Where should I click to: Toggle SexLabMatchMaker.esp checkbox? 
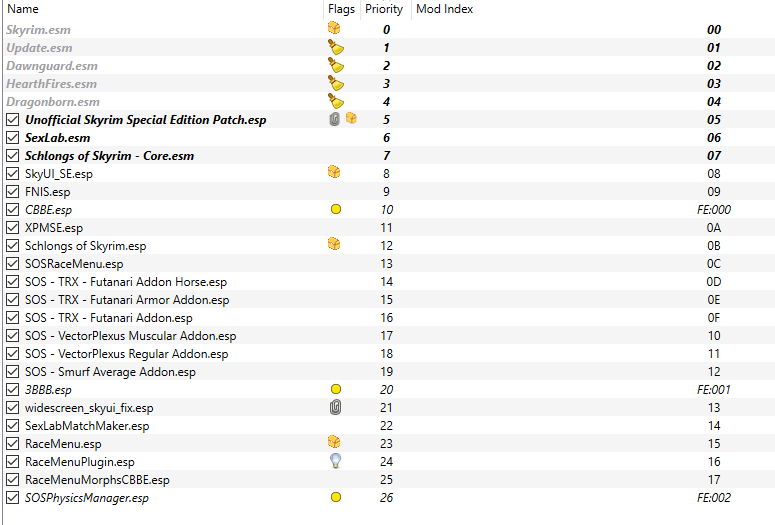pyautogui.click(x=13, y=426)
